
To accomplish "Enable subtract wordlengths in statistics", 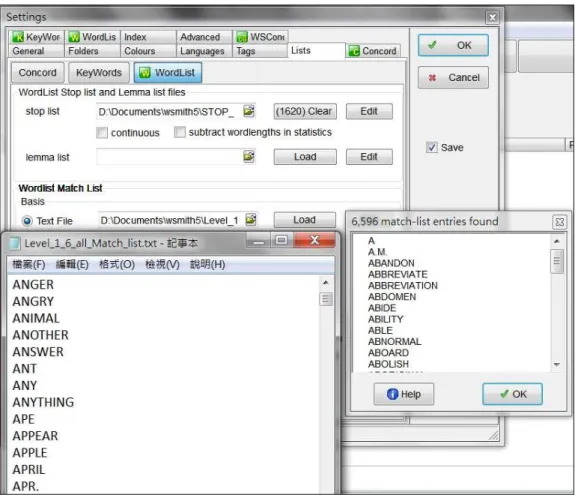I will [x=180, y=132].
